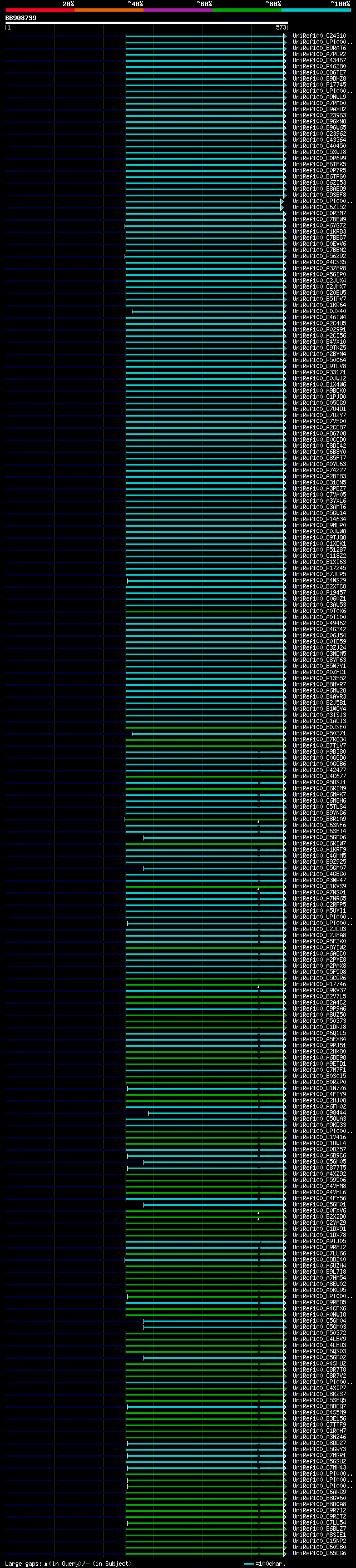Open hit UniRef100_B9RAT6
Image resolution: width=356 pixels, height=1568 pixels.
(319, 48)
